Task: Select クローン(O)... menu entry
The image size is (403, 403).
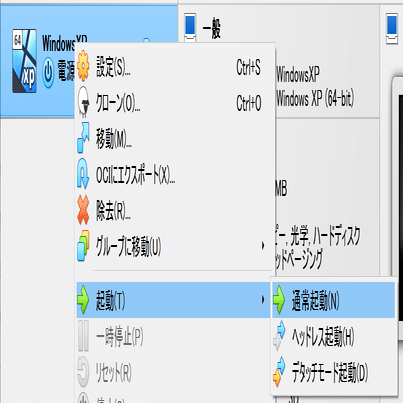Action: click(x=173, y=102)
